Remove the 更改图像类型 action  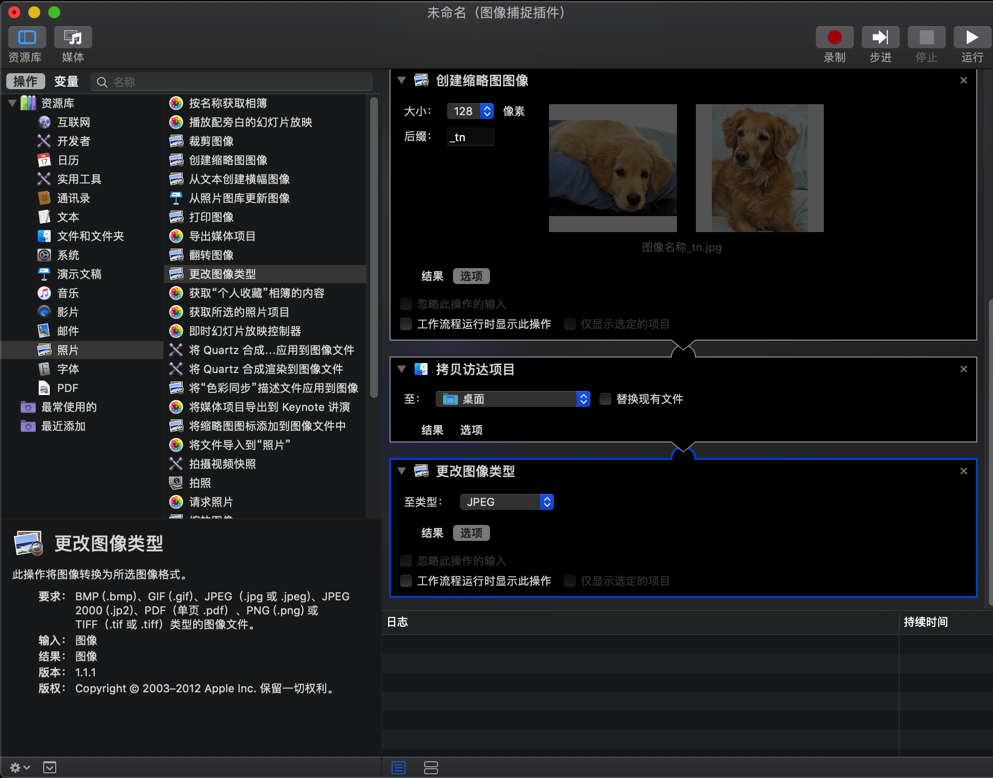click(x=963, y=471)
